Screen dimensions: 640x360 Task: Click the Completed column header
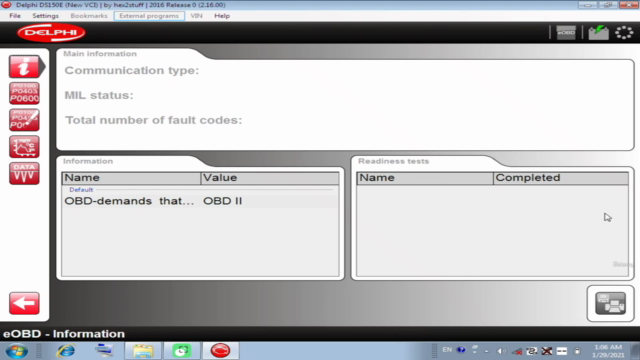click(561, 178)
